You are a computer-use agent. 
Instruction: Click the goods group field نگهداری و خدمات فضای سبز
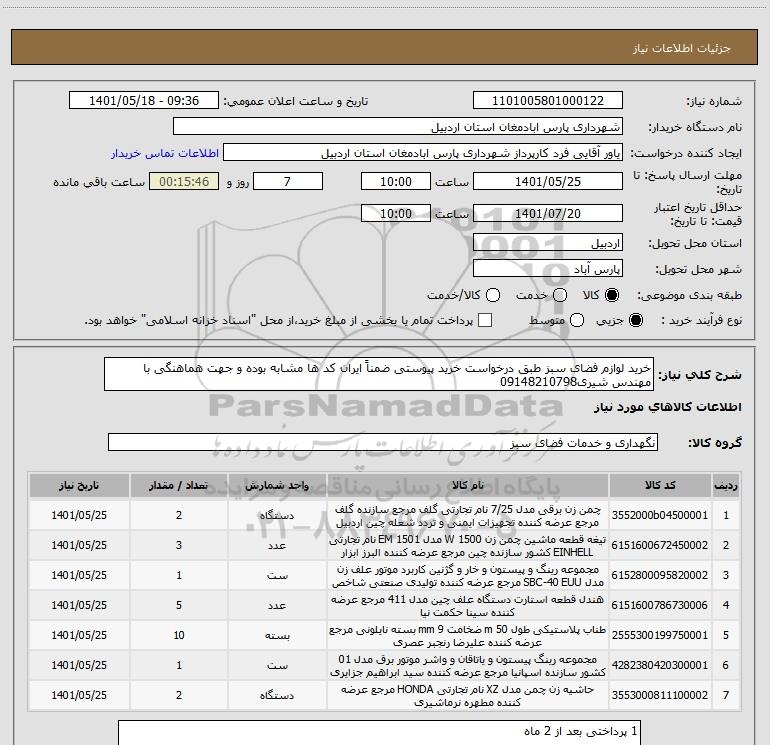383,442
